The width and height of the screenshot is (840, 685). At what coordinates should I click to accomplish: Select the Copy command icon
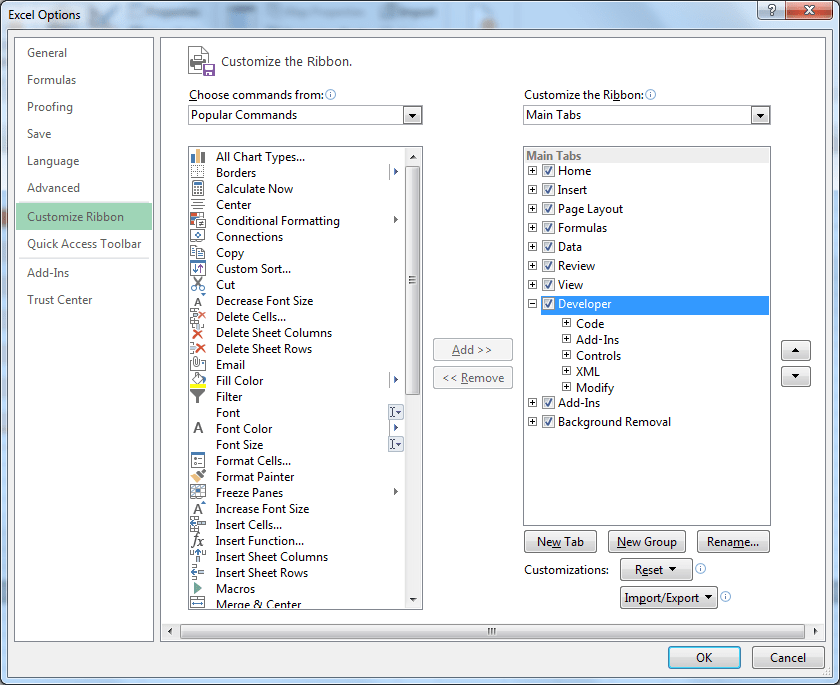coord(197,252)
